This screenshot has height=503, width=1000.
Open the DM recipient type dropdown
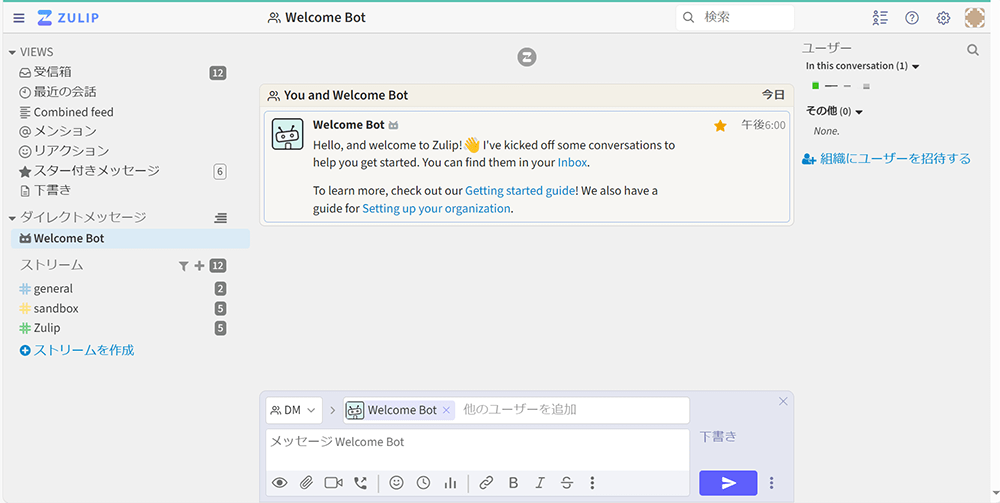pyautogui.click(x=293, y=410)
